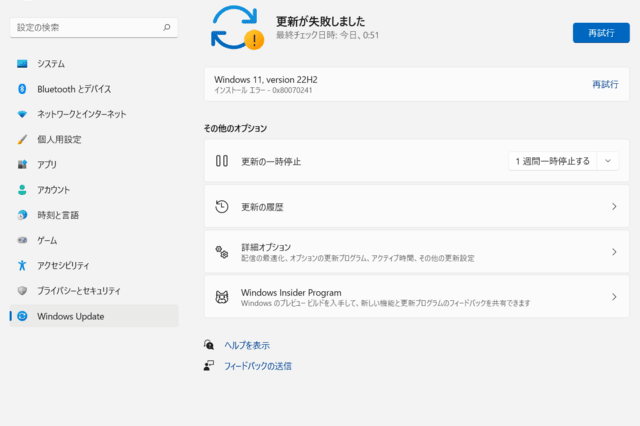Click the network Wi-Fi icon in sidebar
Viewport: 640px width, 426px height.
click(x=22, y=114)
